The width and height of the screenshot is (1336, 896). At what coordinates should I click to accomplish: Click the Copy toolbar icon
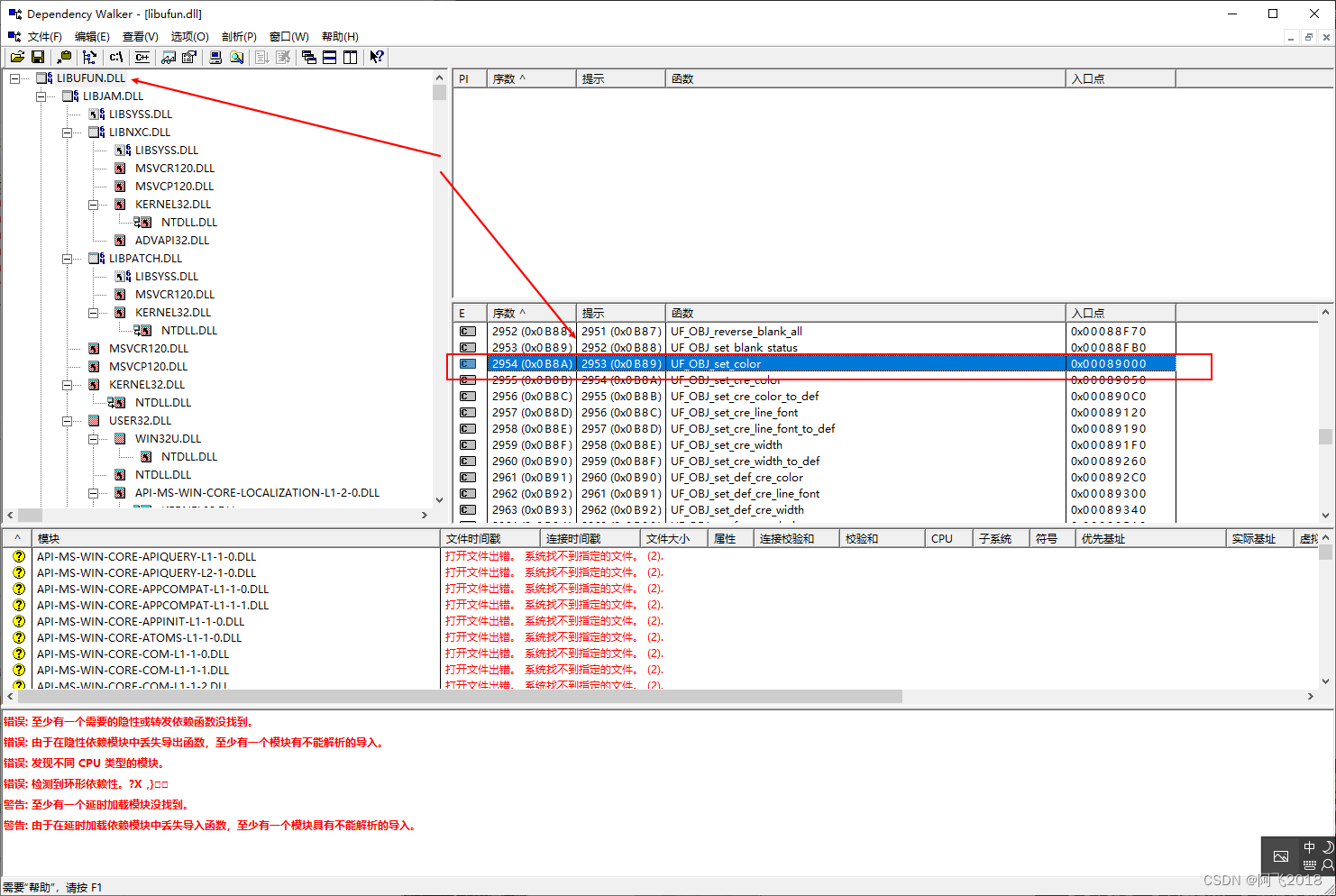63,57
